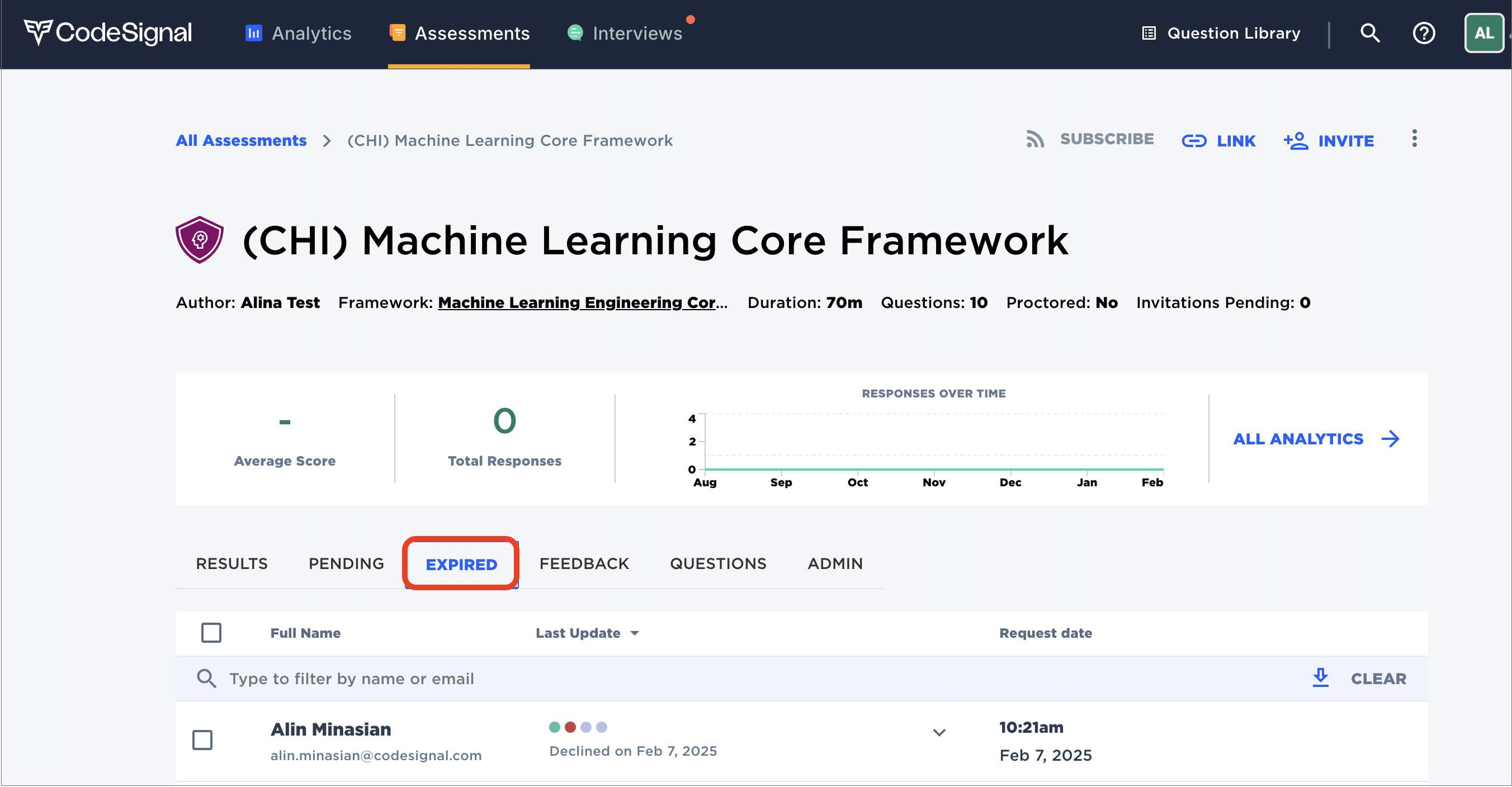
Task: Click the Assessments orange note icon
Action: (x=398, y=33)
